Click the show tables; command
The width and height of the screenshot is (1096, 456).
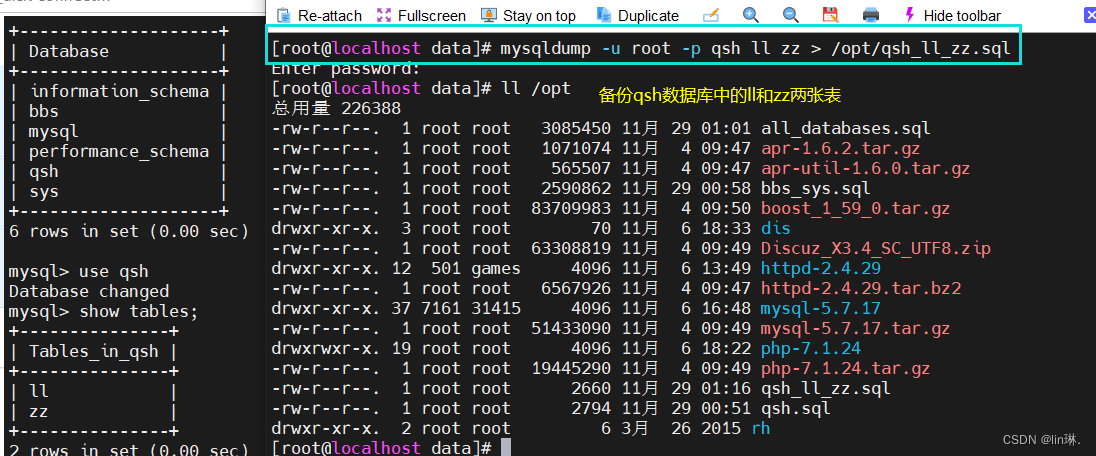(139, 312)
